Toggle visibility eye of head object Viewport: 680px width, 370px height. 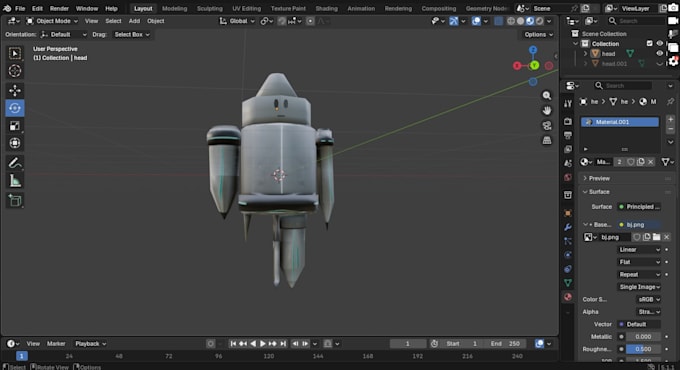(x=660, y=53)
